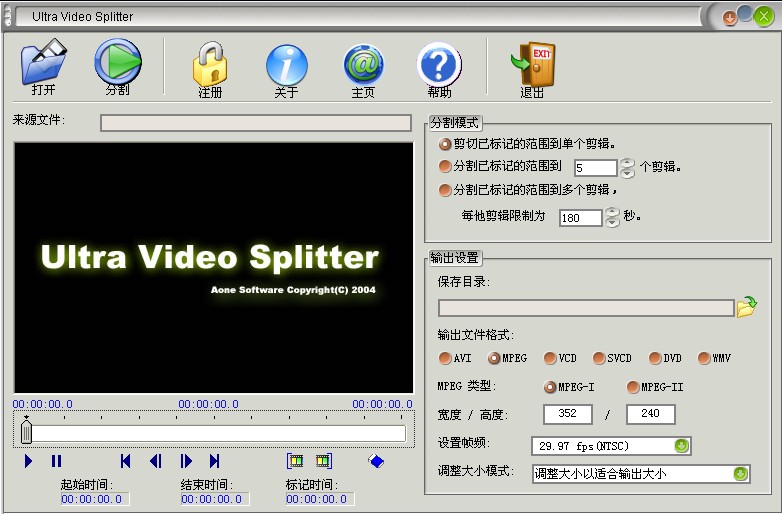The width and height of the screenshot is (782, 514).
Task: Visit the 主页 homepage icon
Action: [363, 71]
